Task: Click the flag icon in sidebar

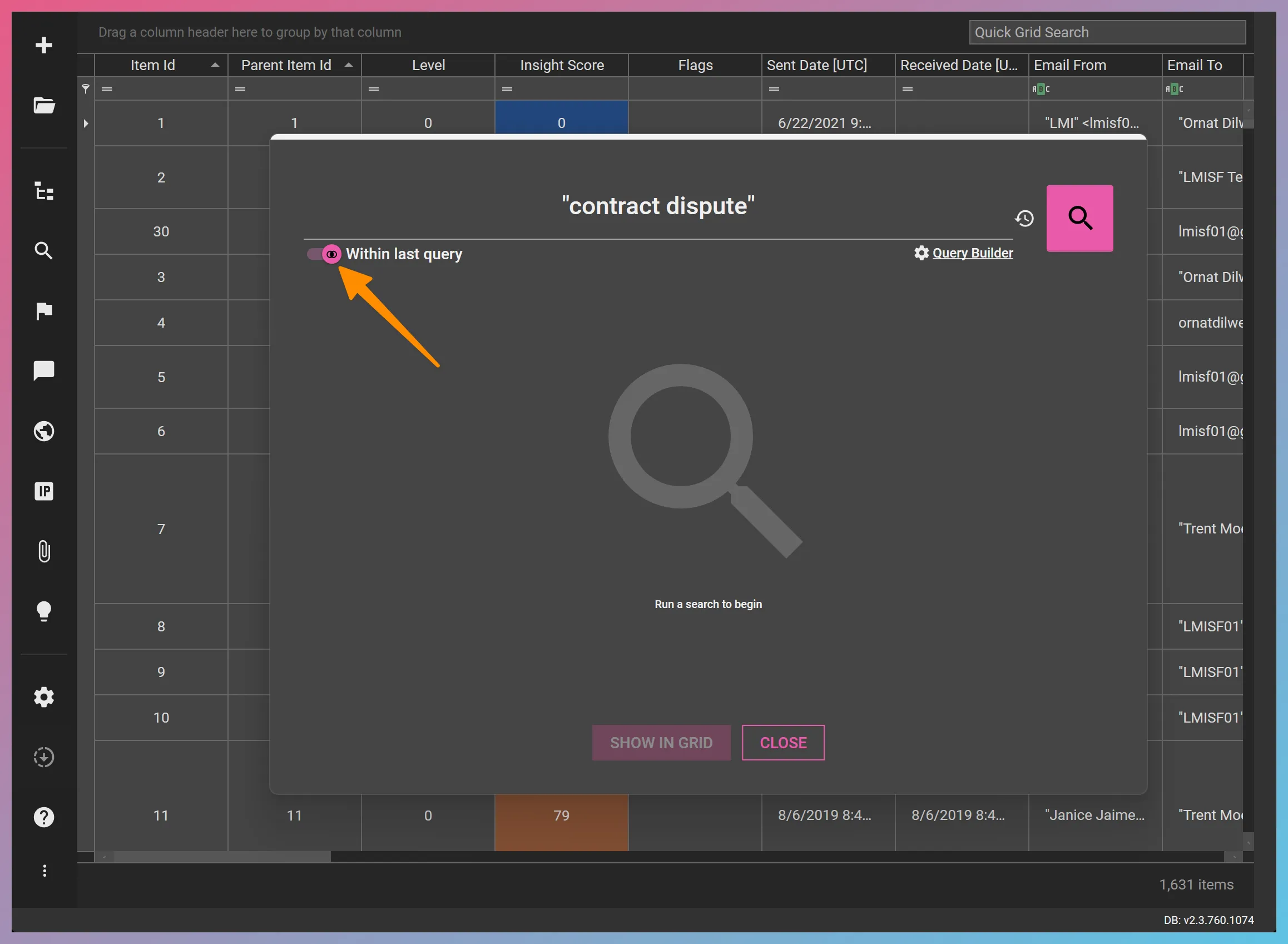Action: [x=43, y=311]
